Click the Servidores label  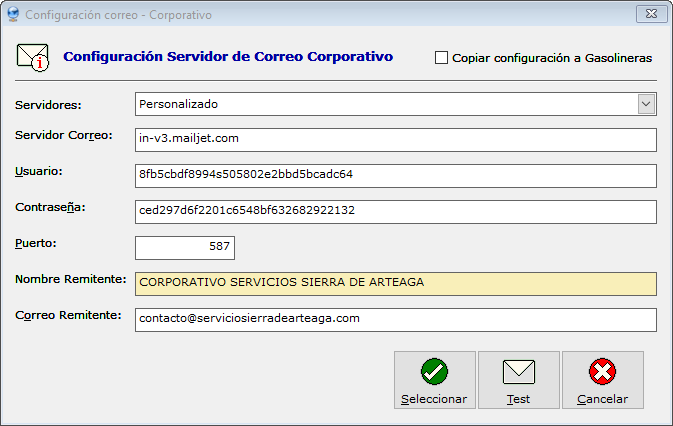49,104
